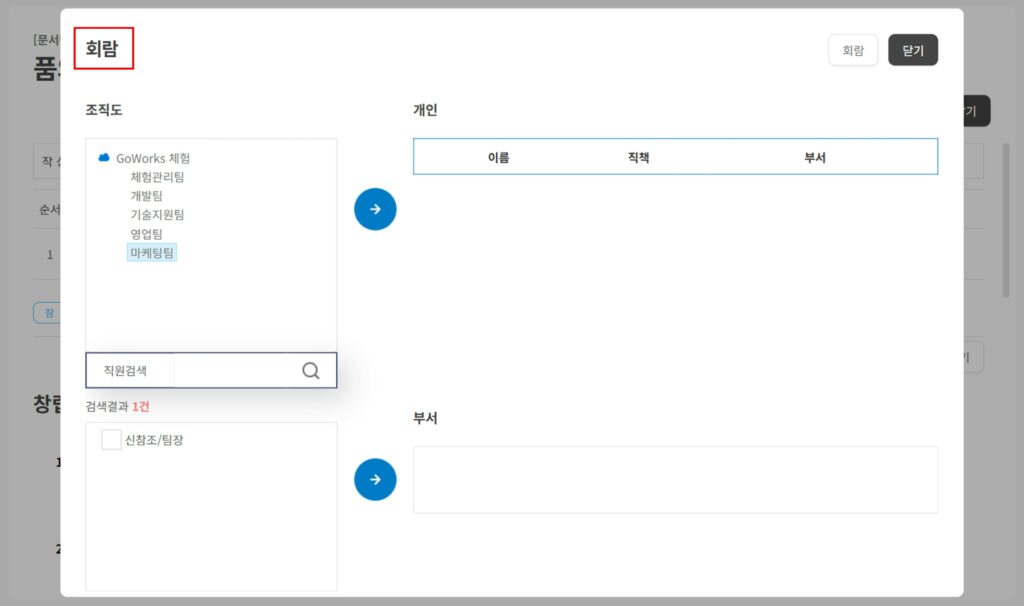The width and height of the screenshot is (1024, 606).
Task: Click the GoWorks cloud icon
Action: click(104, 157)
